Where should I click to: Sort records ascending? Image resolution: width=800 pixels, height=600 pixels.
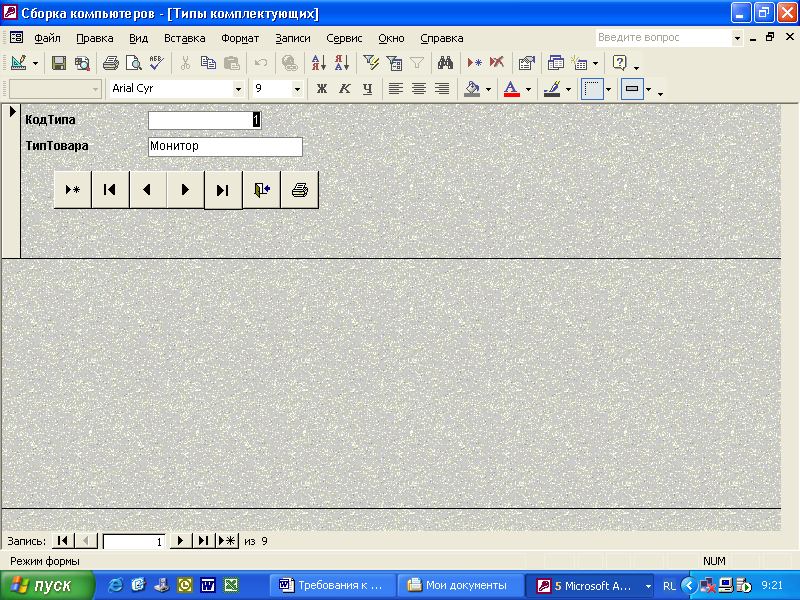(318, 63)
